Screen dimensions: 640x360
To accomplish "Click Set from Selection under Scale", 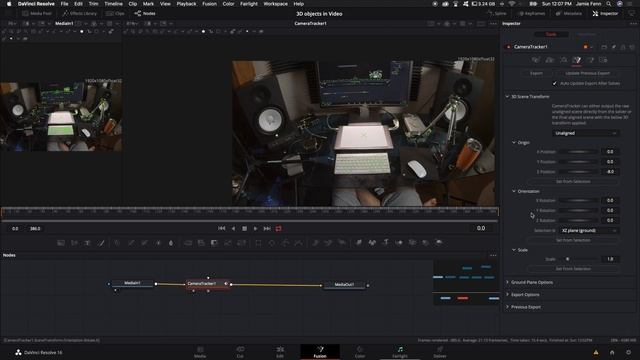I will (x=573, y=269).
